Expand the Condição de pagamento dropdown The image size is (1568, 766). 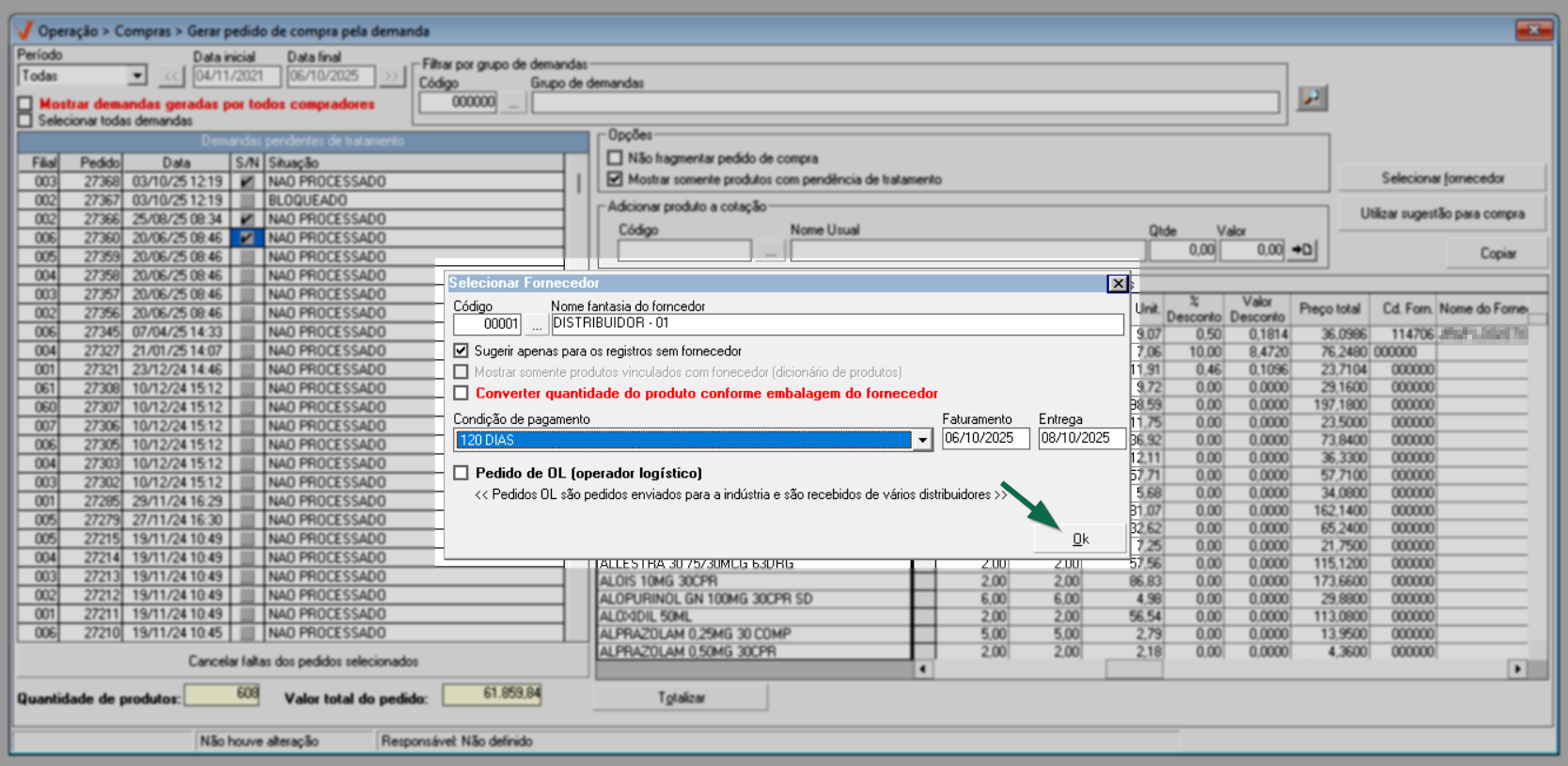coord(922,440)
